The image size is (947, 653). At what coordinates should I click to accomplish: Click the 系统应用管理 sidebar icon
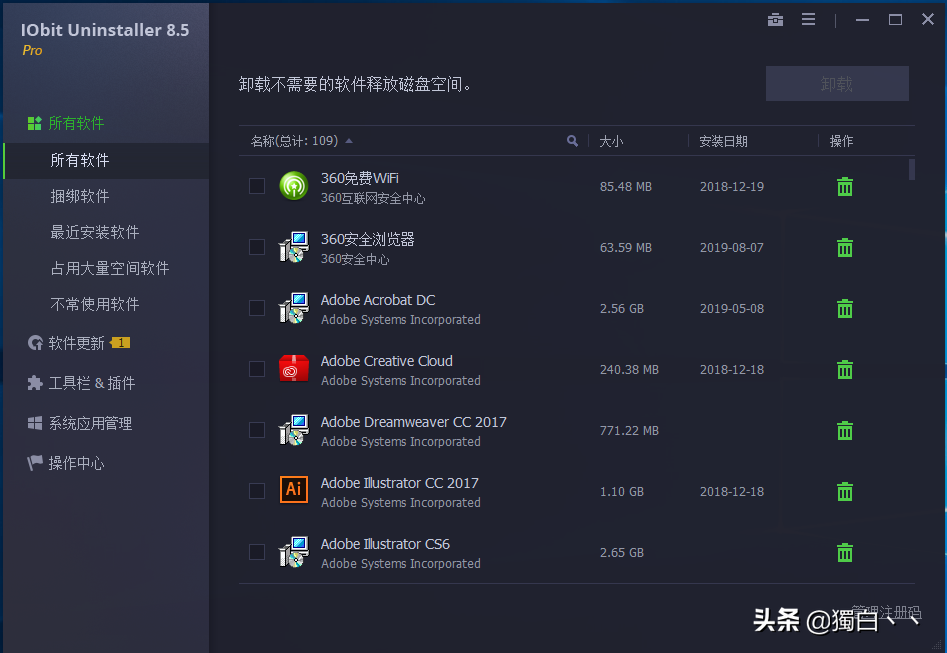point(34,423)
